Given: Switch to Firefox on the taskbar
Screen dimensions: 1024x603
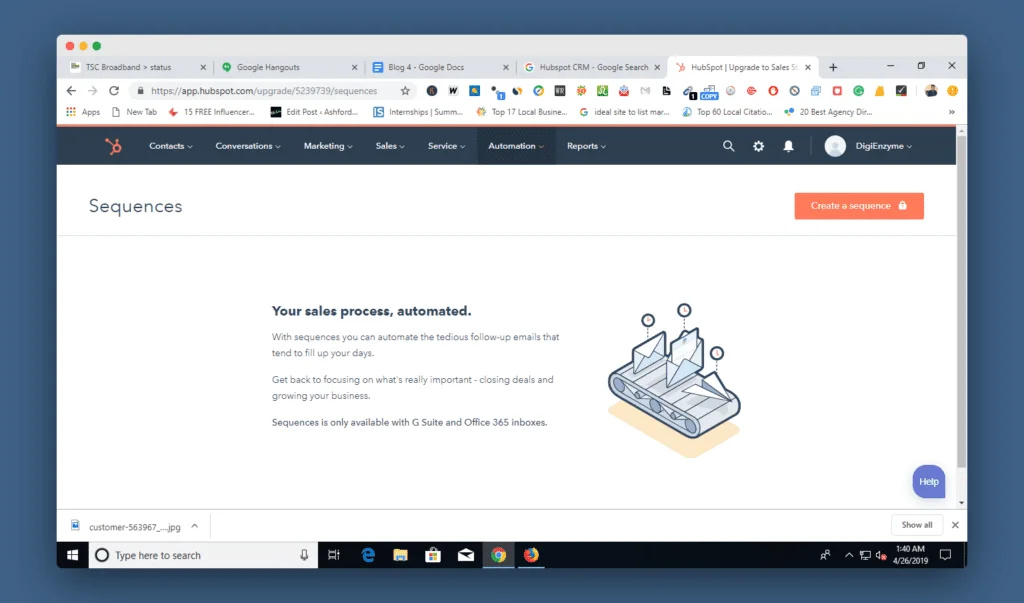Looking at the screenshot, I should click(x=531, y=555).
